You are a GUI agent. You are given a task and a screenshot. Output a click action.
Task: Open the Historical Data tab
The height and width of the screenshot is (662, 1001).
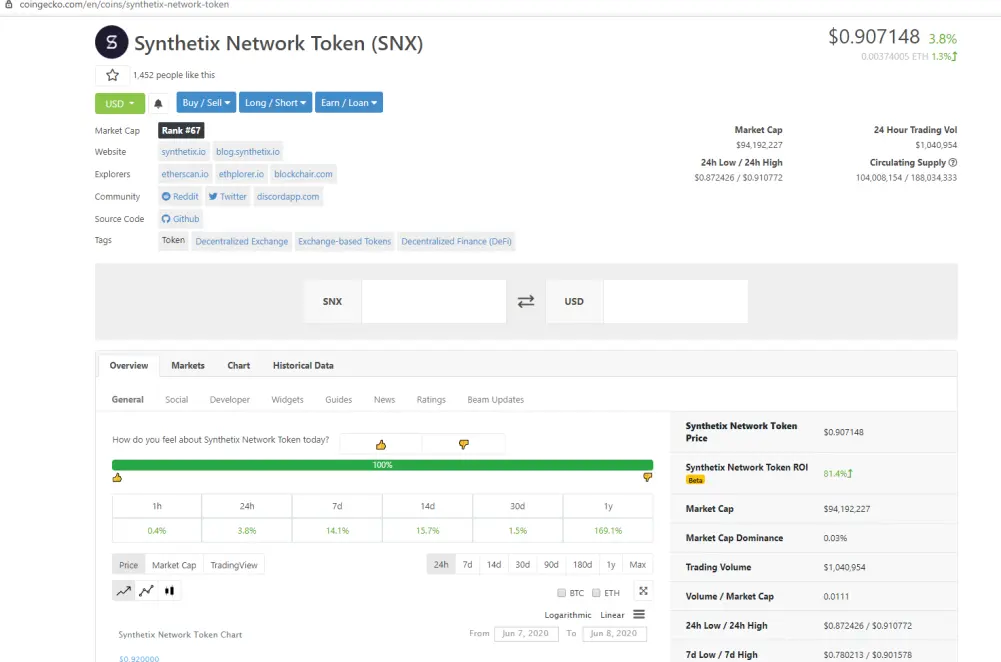pyautogui.click(x=303, y=366)
